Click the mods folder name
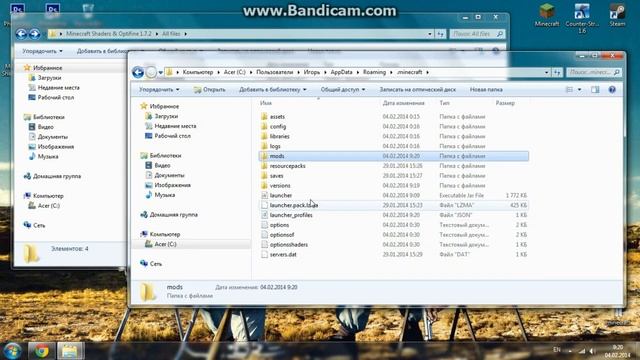 point(277,156)
